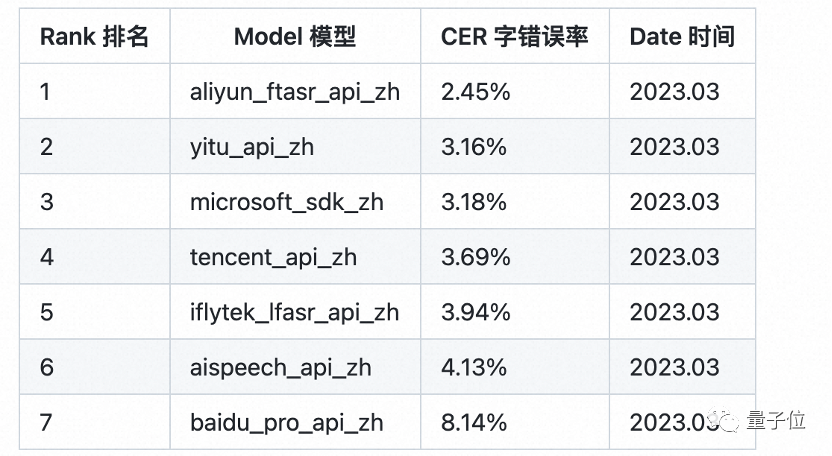This screenshot has width=832, height=456.
Task: Click the 4.13% error rate cell
Action: click(474, 367)
